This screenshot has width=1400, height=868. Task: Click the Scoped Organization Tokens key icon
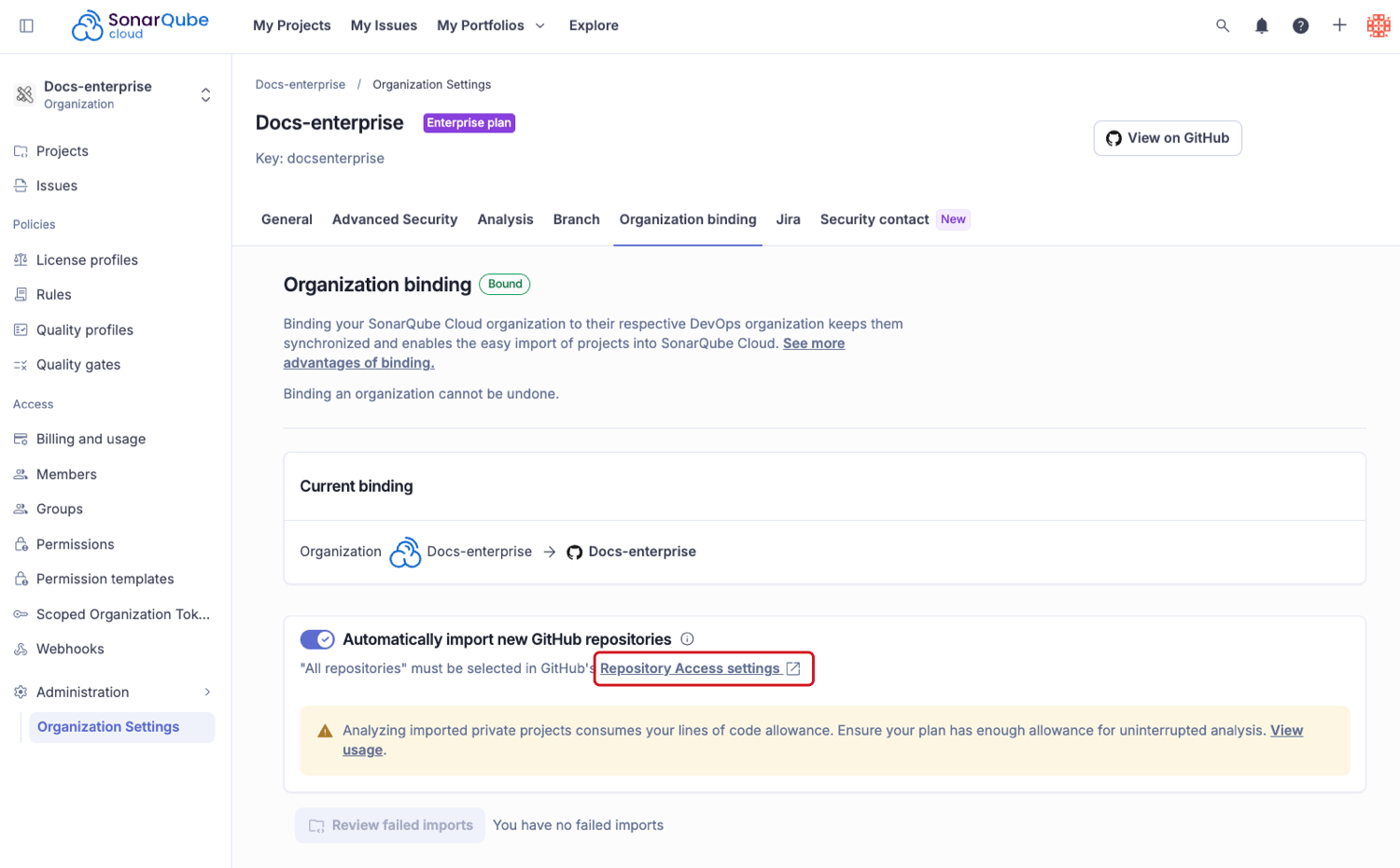point(21,614)
